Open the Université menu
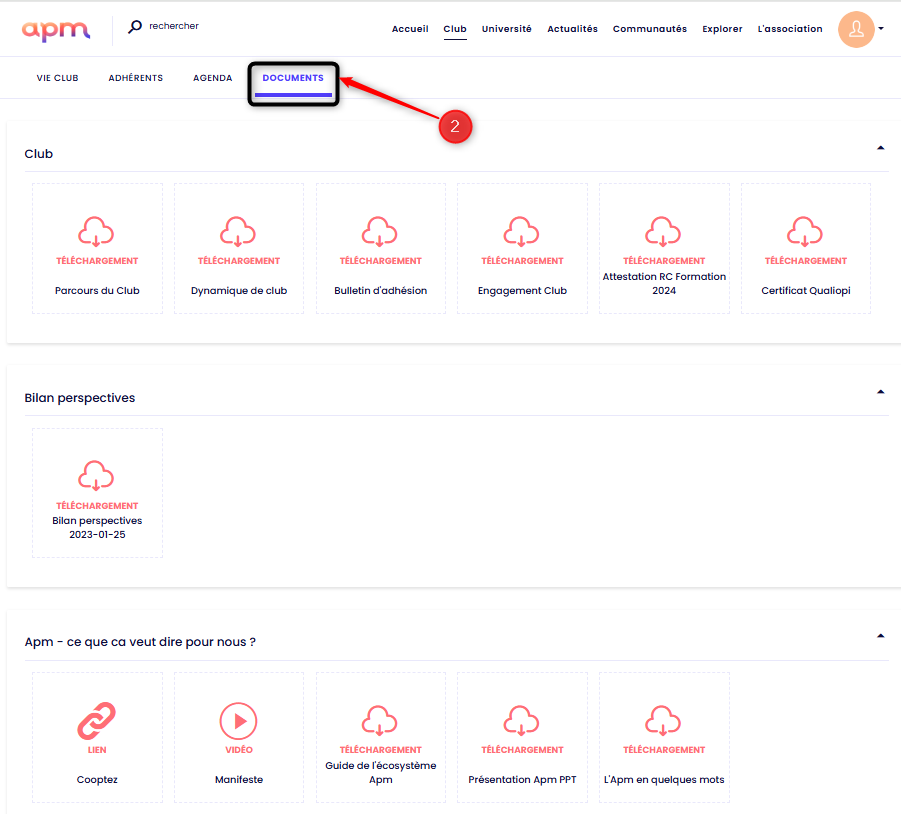901x814 pixels. point(506,29)
